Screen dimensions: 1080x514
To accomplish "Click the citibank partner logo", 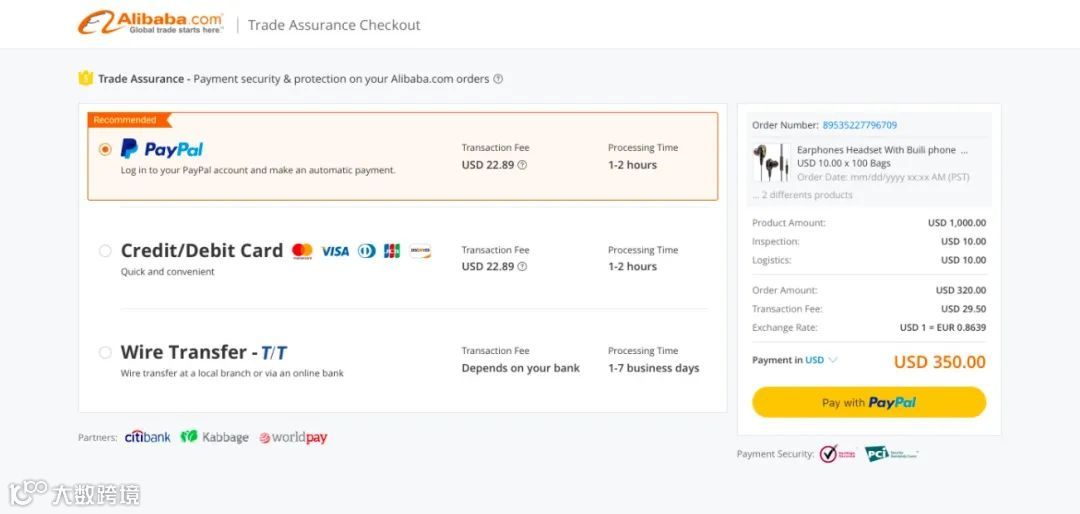I will pos(148,437).
